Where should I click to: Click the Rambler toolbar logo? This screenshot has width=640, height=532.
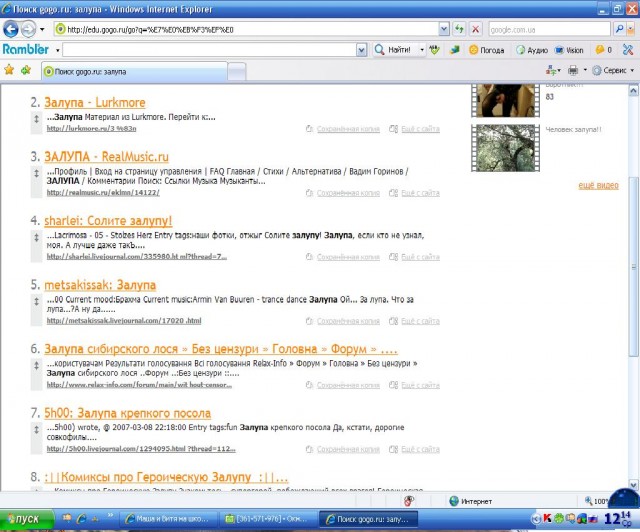pos(26,49)
